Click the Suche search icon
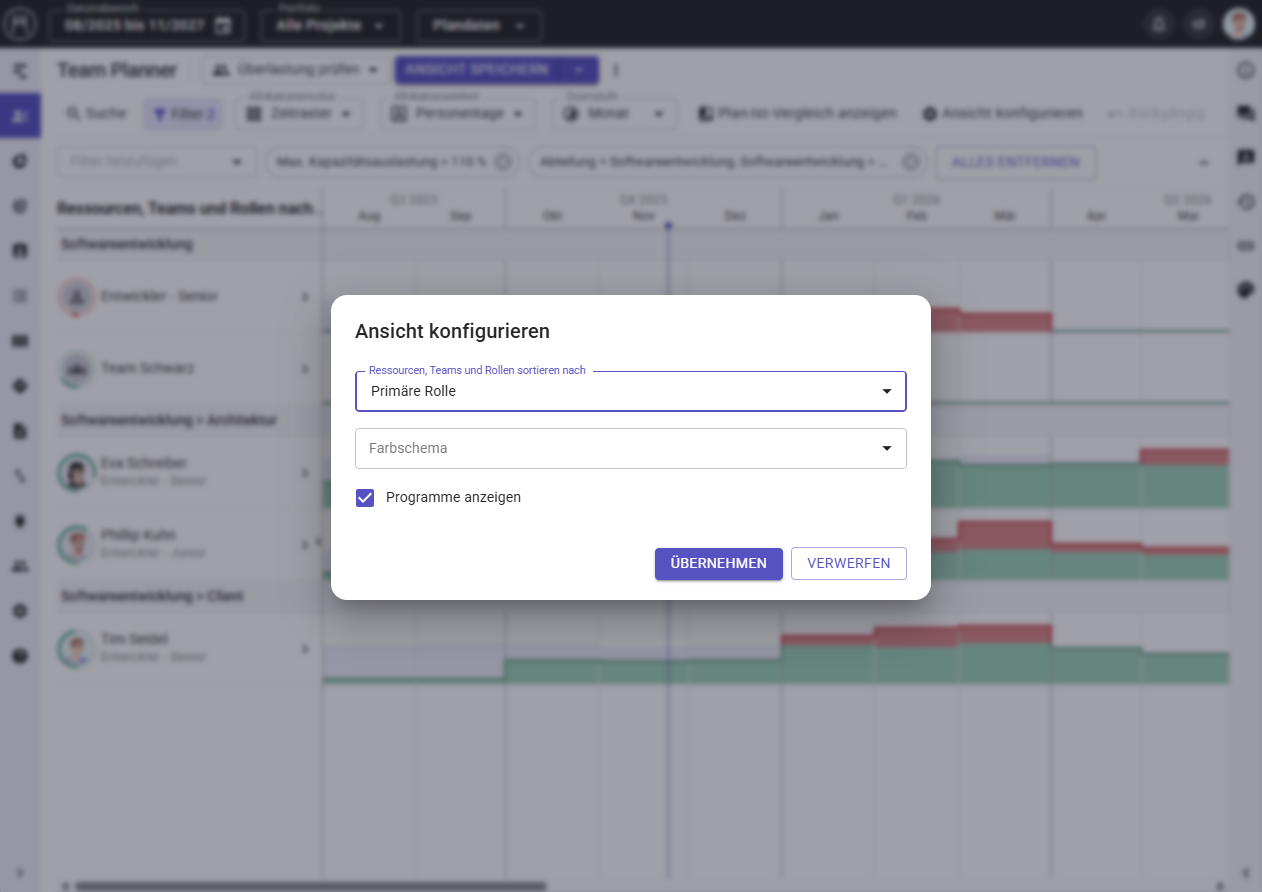 73,114
